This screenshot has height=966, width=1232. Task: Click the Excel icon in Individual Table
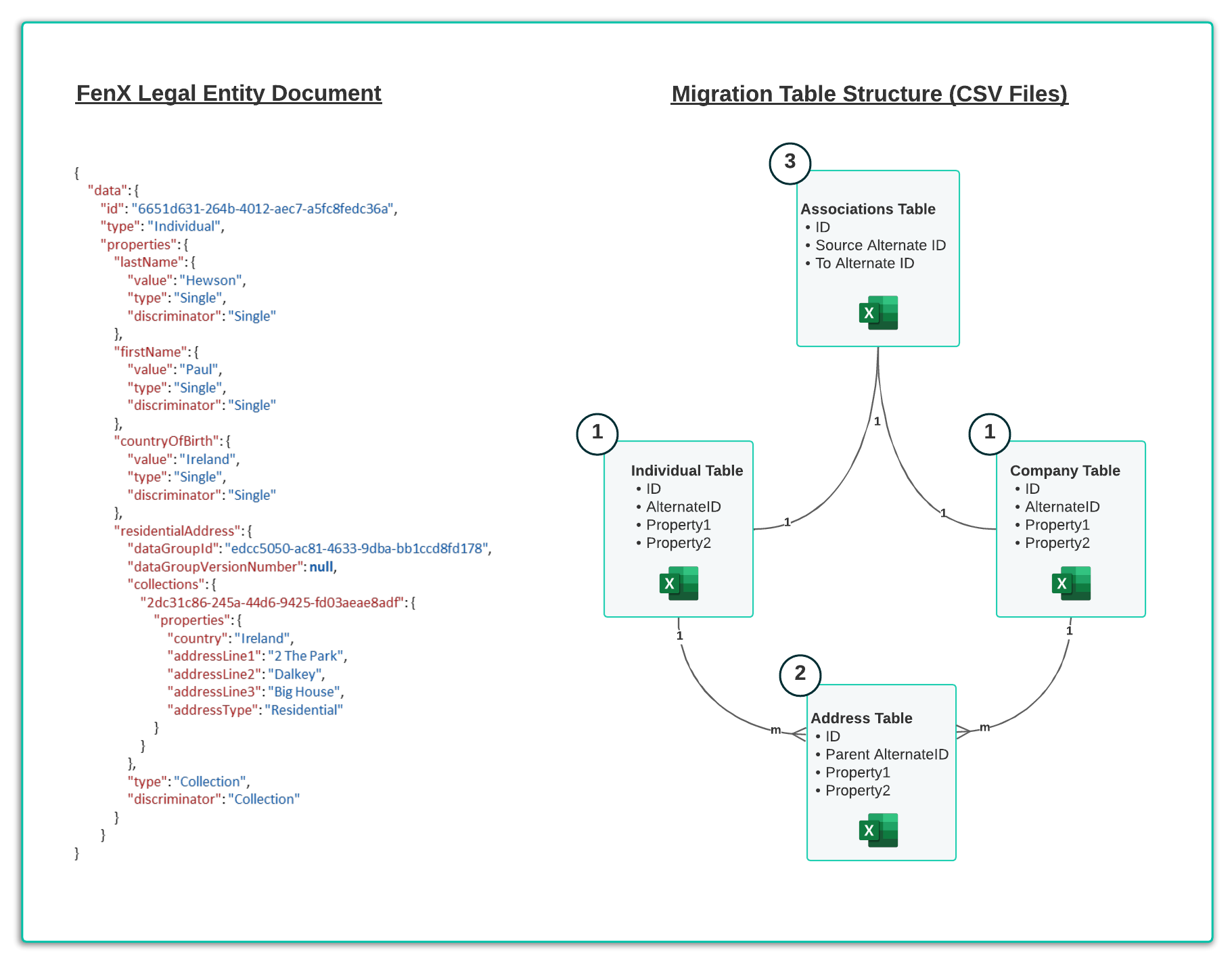pos(679,583)
